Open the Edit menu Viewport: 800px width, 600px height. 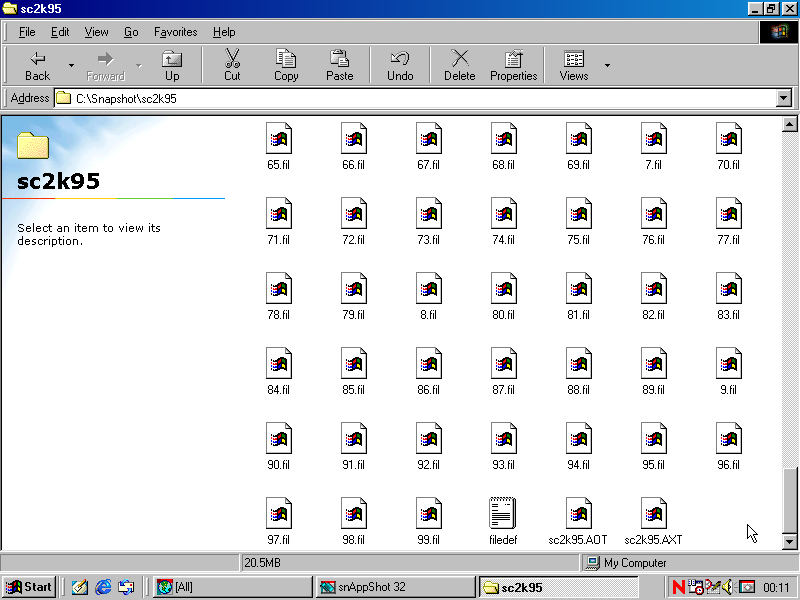point(60,32)
